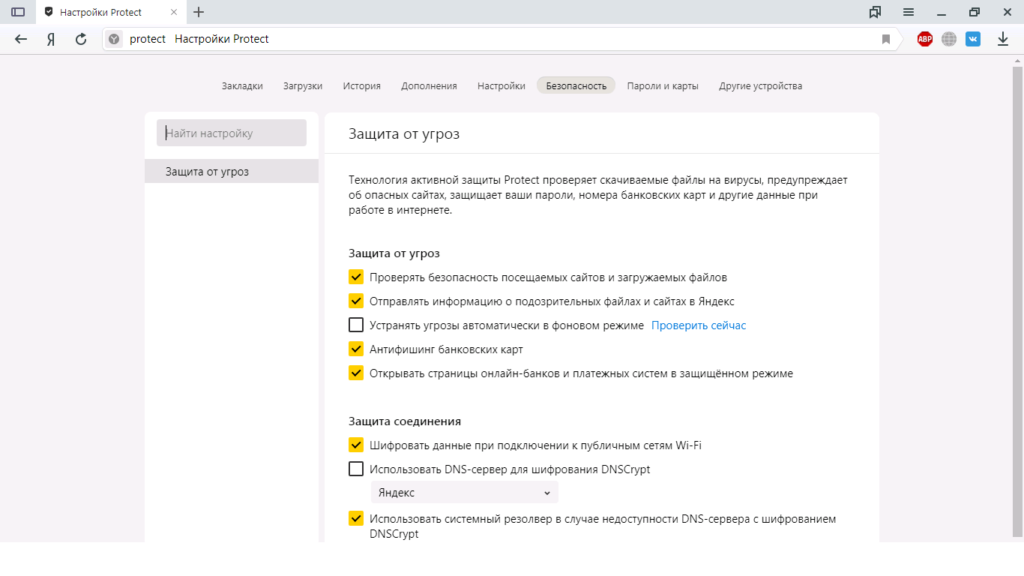The height and width of the screenshot is (576, 1024).
Task: Toggle системный резолвер checkbox
Action: tap(356, 519)
